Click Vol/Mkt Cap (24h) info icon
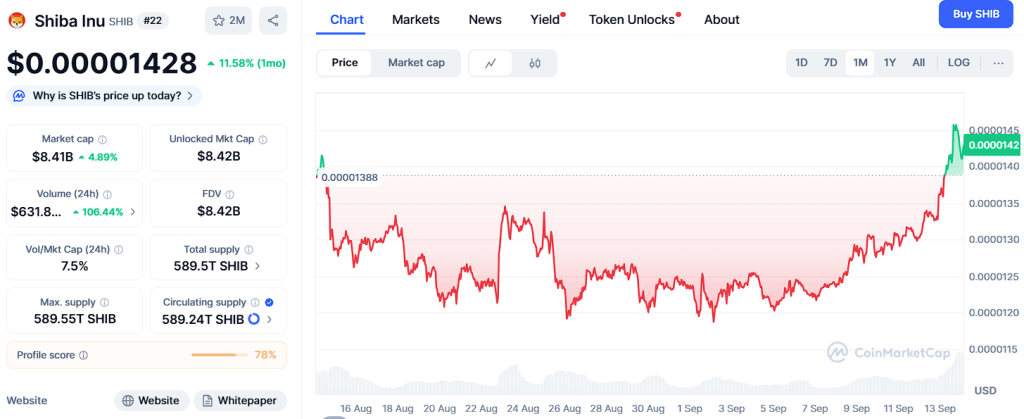Screen dimensions: 1024x419 (119, 249)
